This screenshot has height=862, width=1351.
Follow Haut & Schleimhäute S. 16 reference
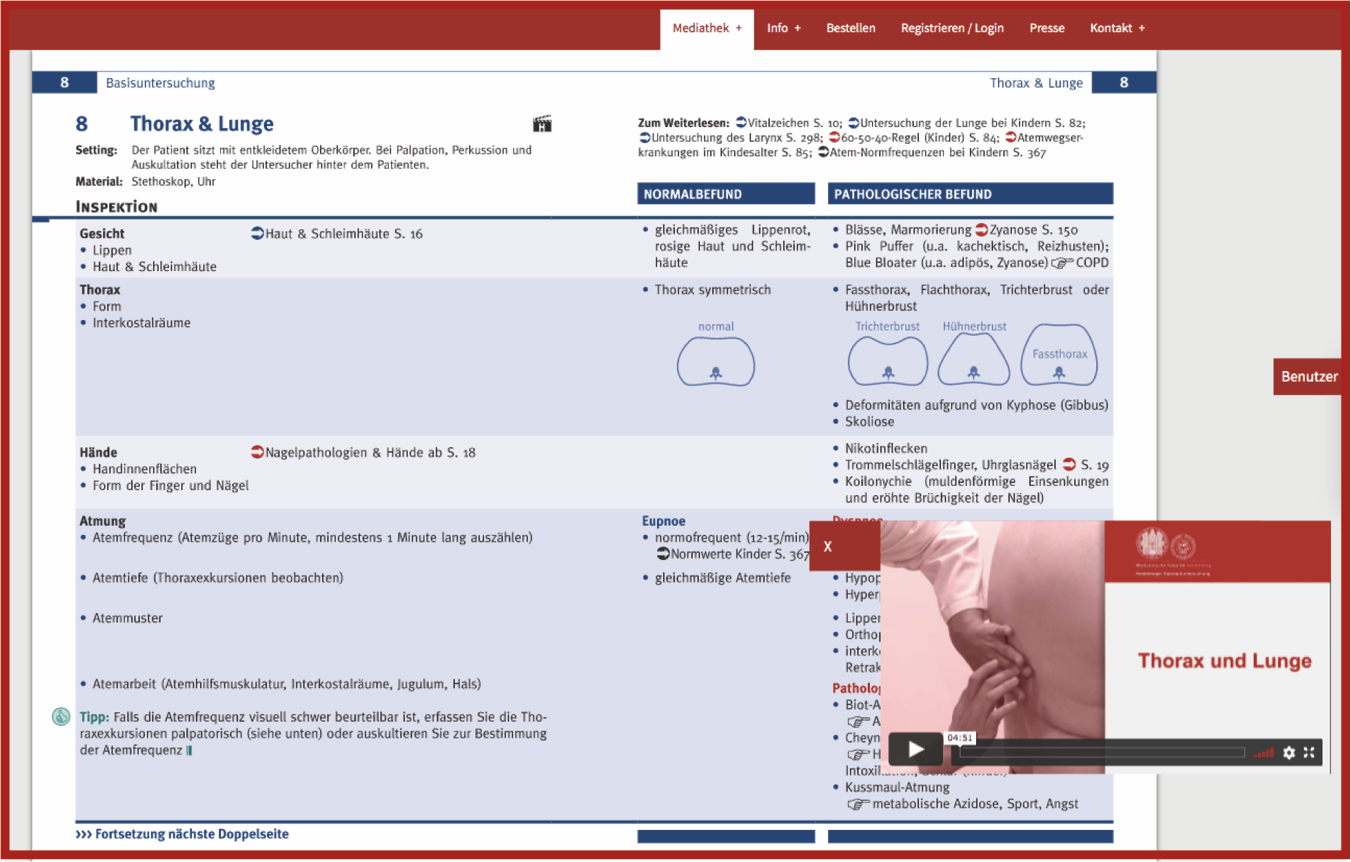[337, 234]
